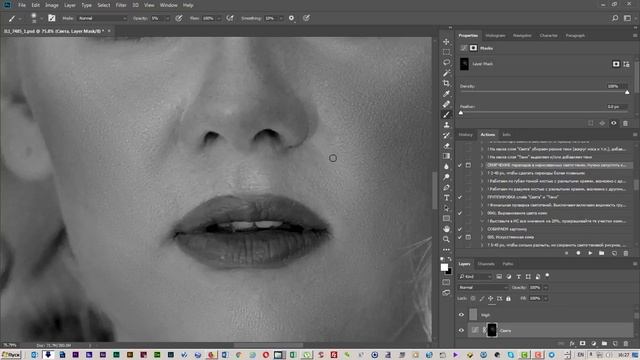Viewport: 640px width, 360px height.
Task: Begin recording an action
Action: click(578, 253)
